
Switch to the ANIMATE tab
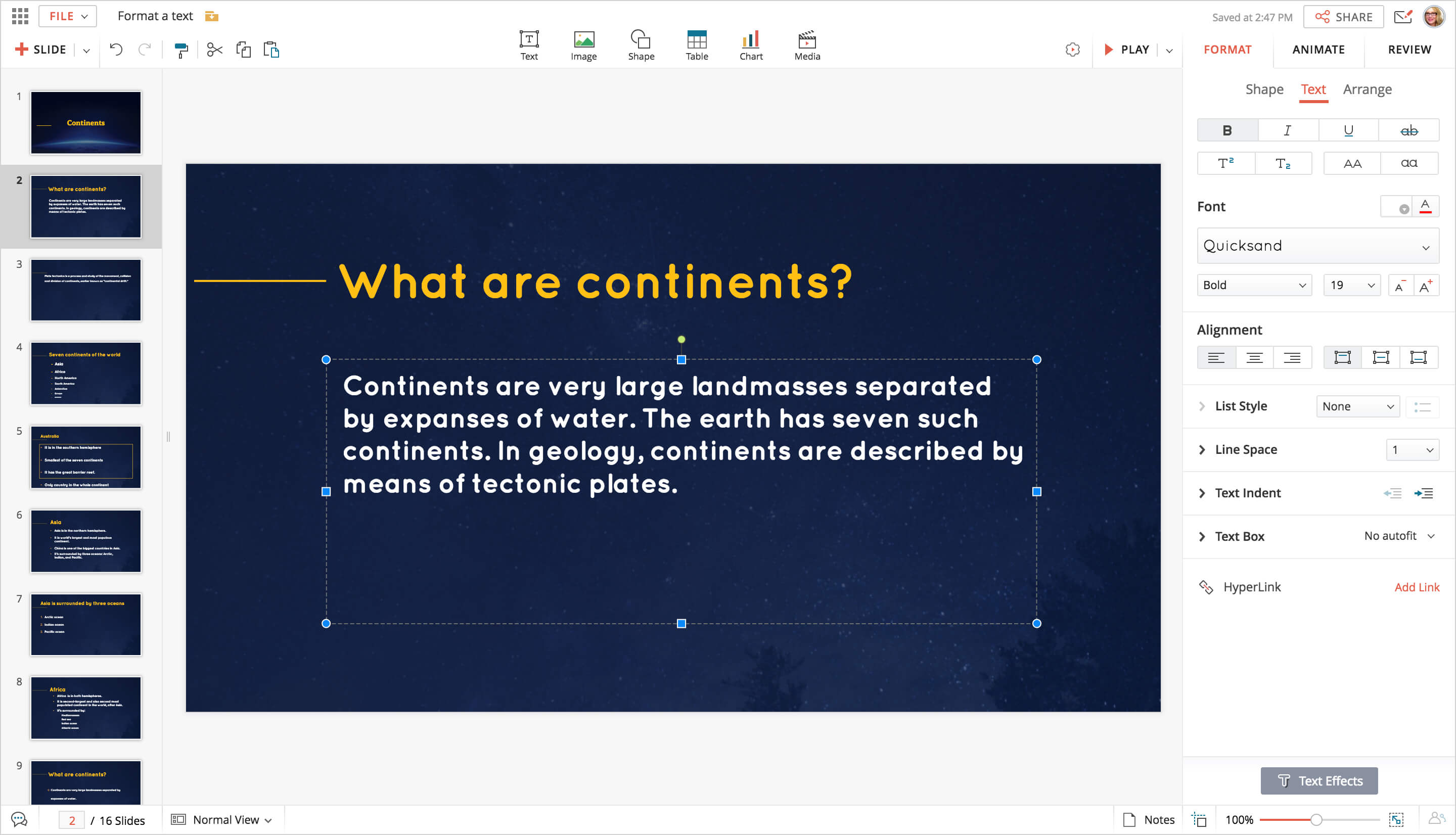tap(1318, 50)
